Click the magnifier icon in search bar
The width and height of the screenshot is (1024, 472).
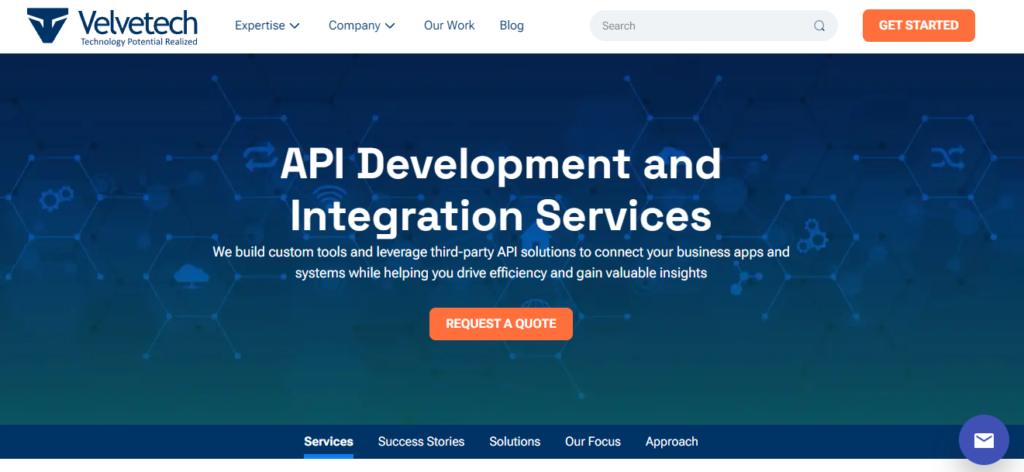(819, 26)
